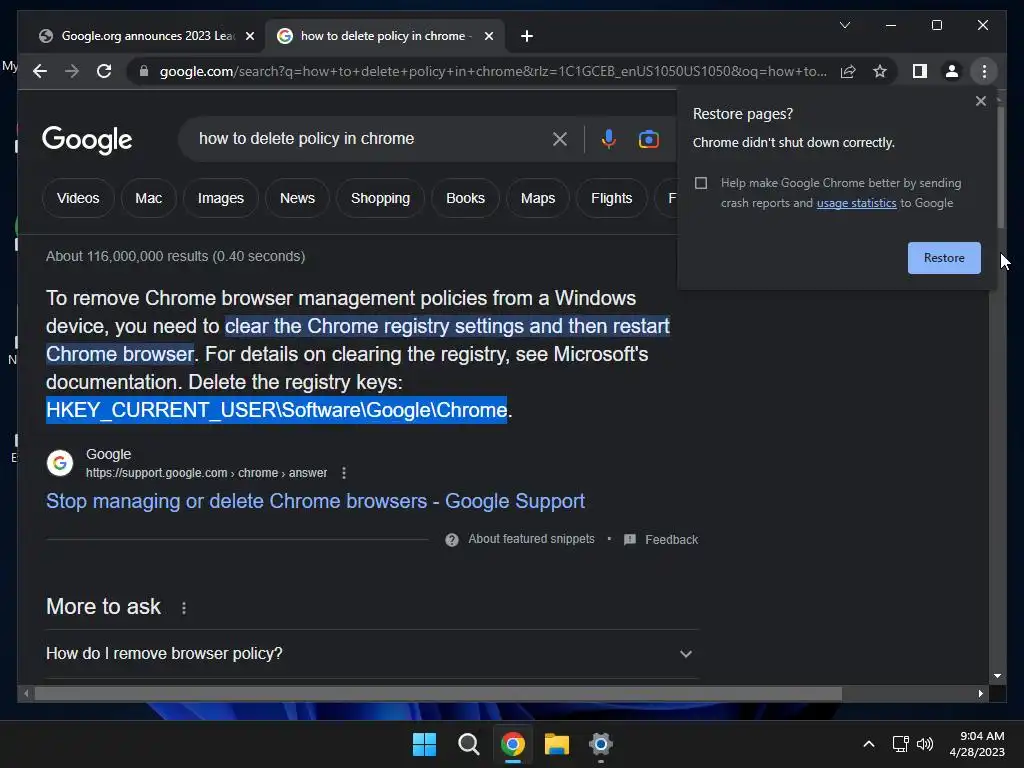
Task: Close the Google.org announces tab
Action: tap(249, 36)
